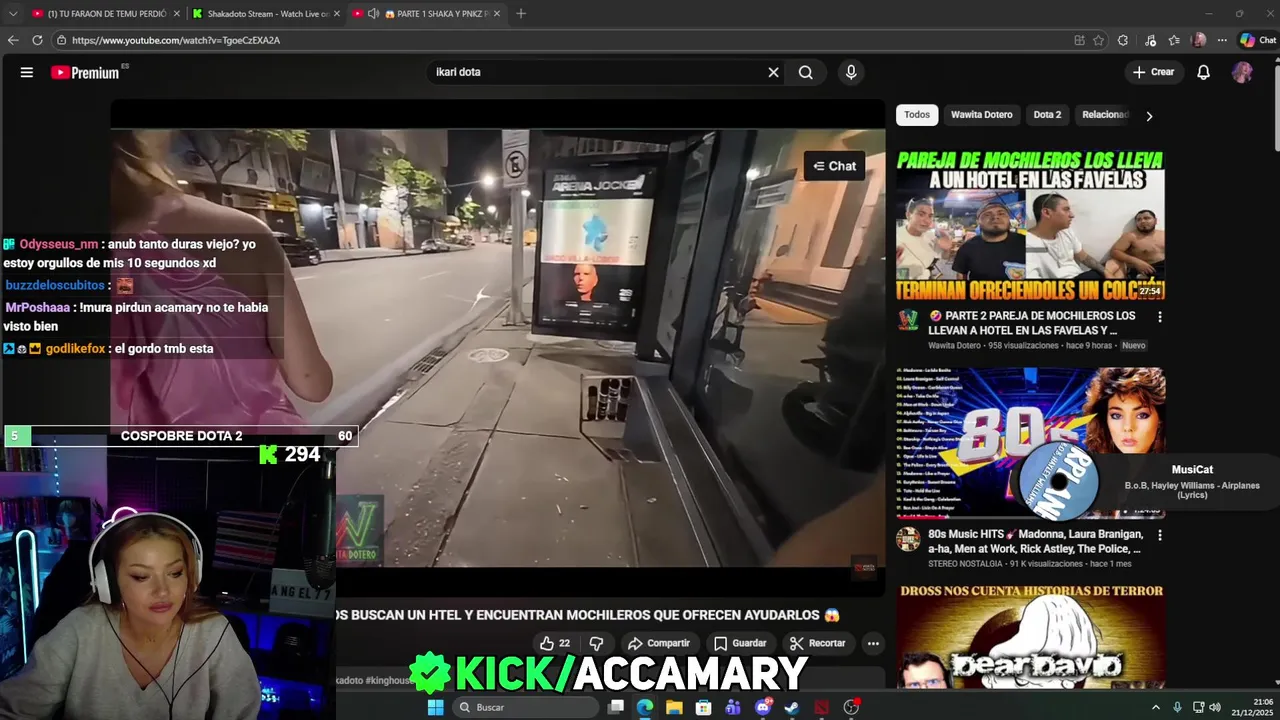Open the YouTube account avatar menu
The image size is (1280, 720).
click(x=1242, y=72)
